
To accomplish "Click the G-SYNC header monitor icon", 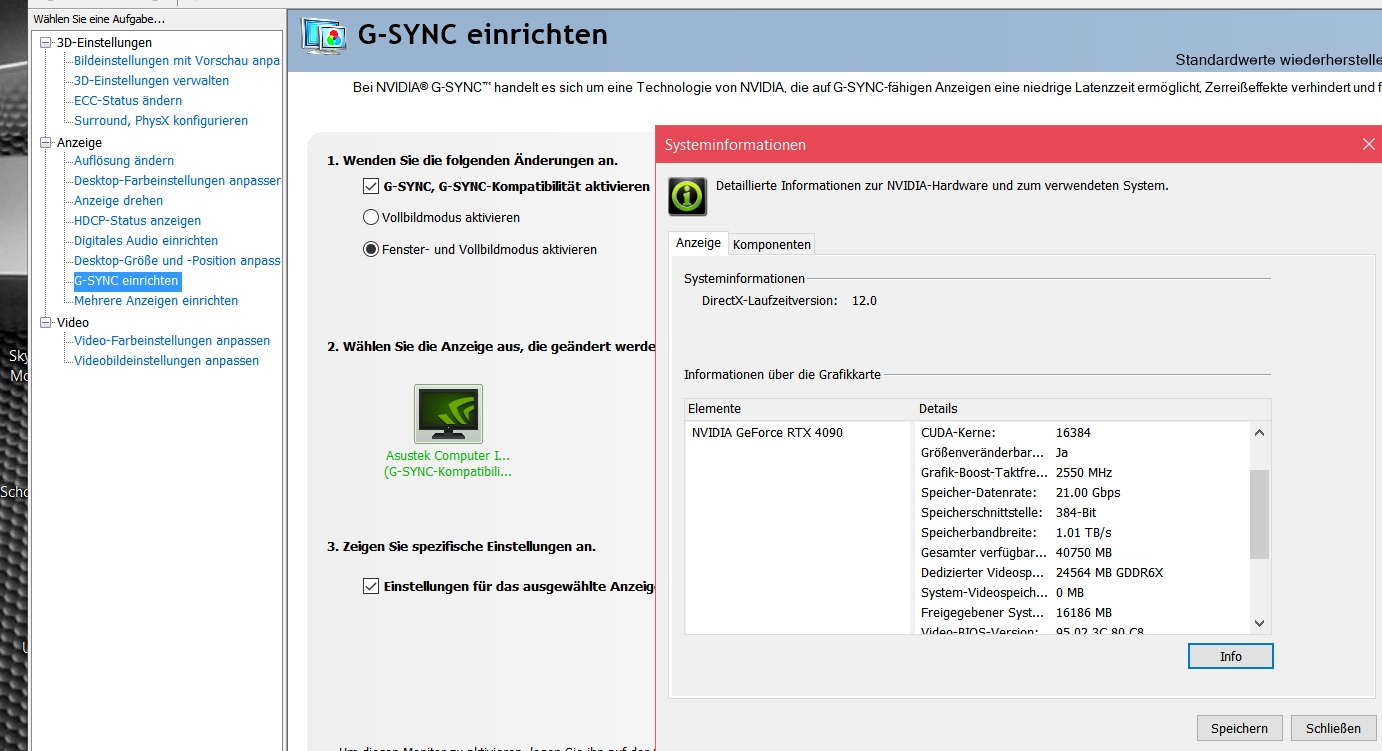I will tap(324, 35).
